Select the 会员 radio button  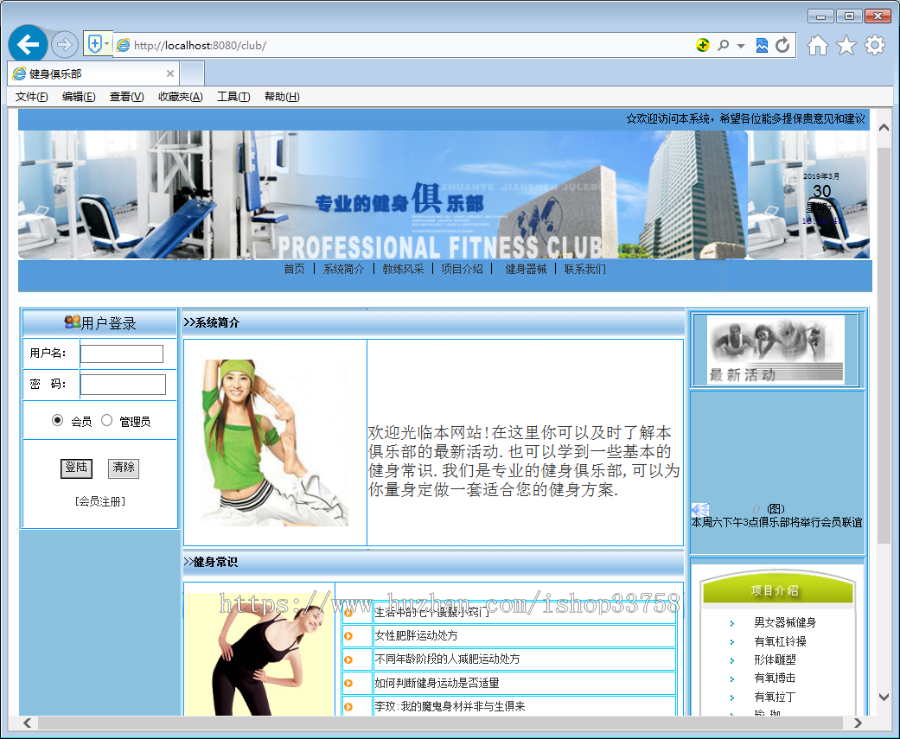point(57,420)
